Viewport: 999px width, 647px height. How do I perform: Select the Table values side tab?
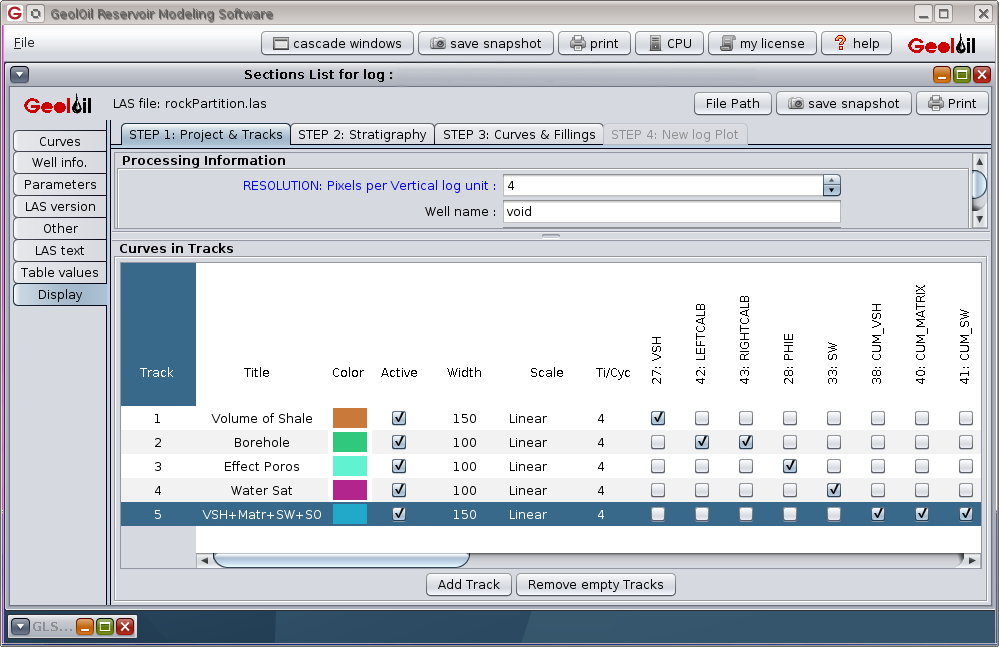pos(60,273)
